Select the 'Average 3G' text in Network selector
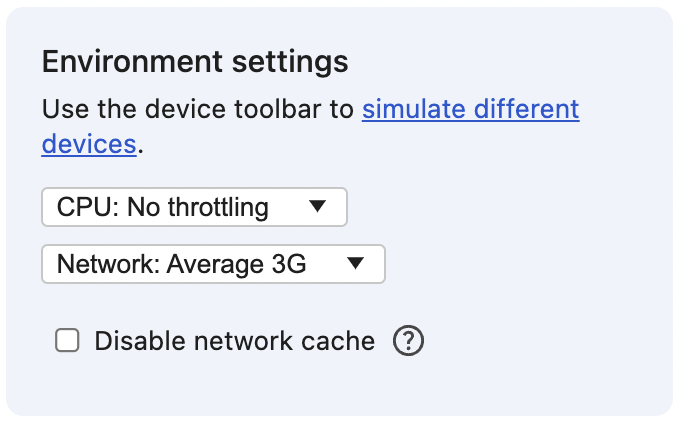 237,265
